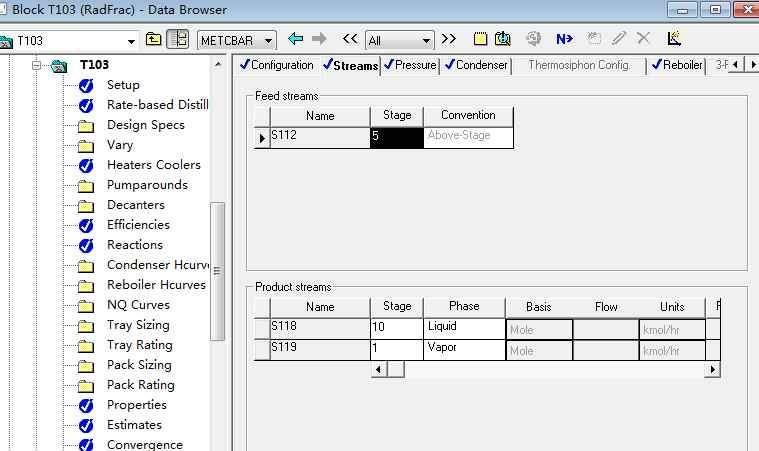Click the next input '>>' button

click(449, 39)
